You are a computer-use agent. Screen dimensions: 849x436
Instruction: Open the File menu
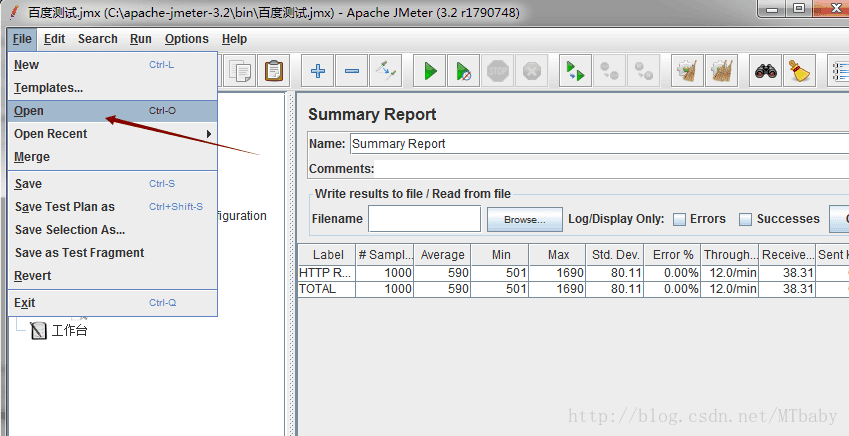click(x=22, y=39)
